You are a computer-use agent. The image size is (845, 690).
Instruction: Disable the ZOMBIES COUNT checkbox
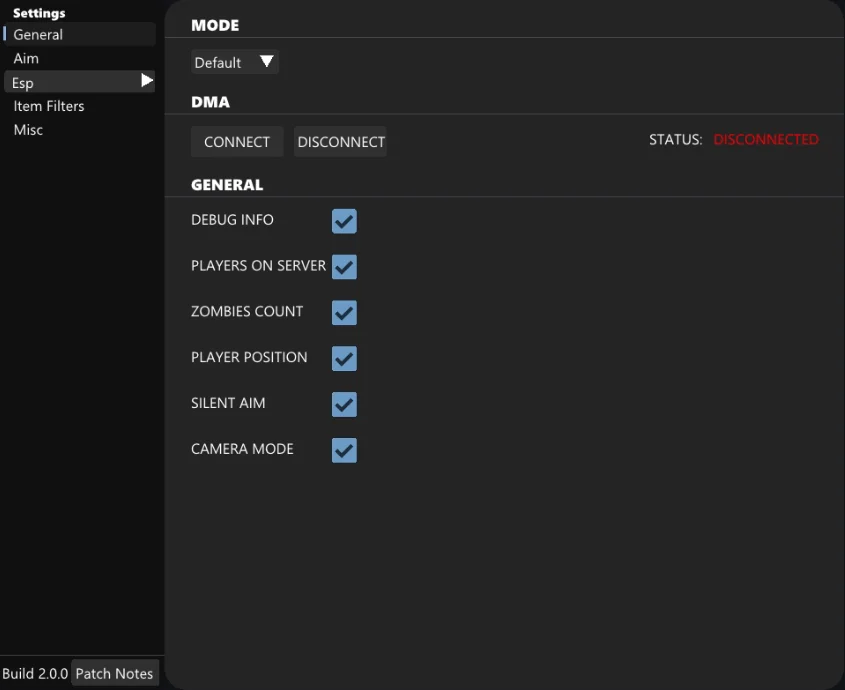(x=344, y=313)
